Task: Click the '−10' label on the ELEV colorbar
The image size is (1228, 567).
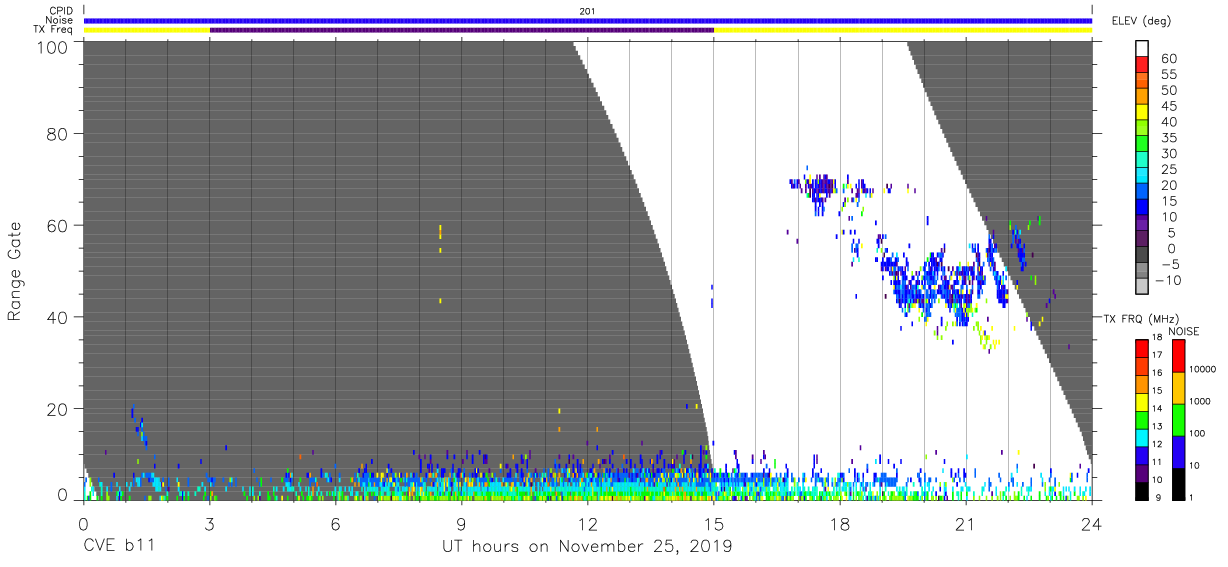Action: [1167, 280]
